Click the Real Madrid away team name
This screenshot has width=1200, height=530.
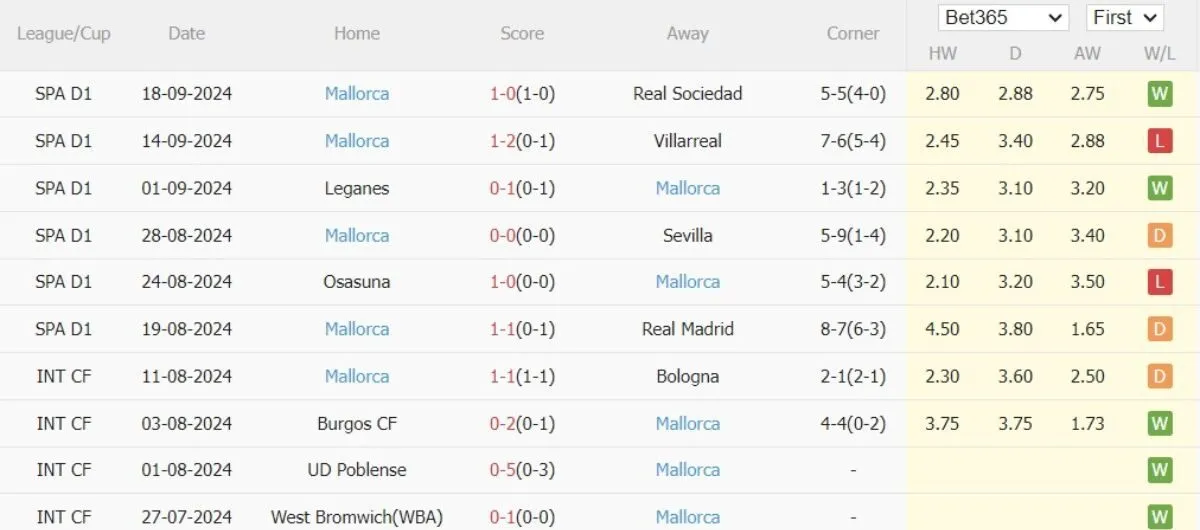coord(687,329)
